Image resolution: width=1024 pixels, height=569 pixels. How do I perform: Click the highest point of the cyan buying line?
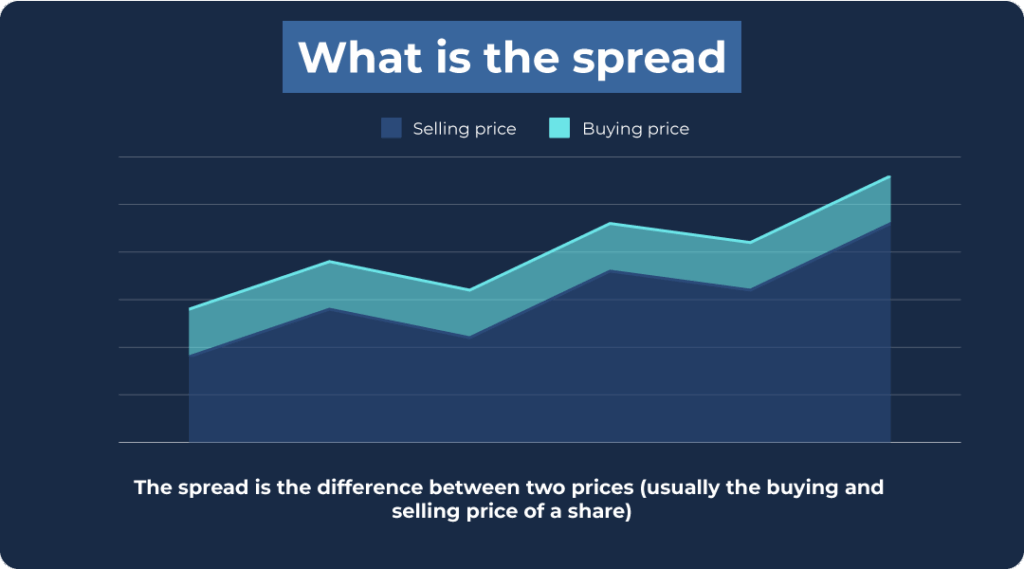tap(889, 177)
